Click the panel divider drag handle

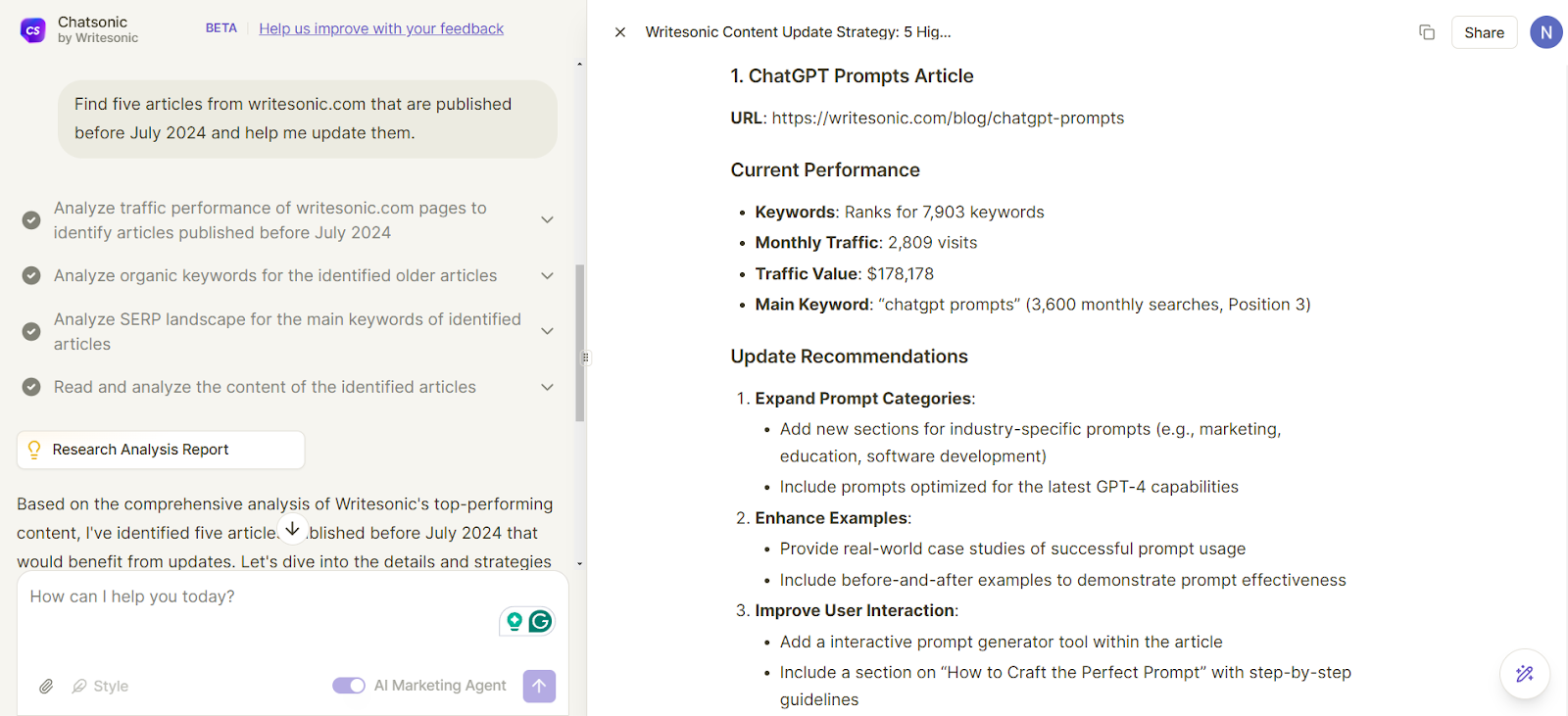(586, 358)
